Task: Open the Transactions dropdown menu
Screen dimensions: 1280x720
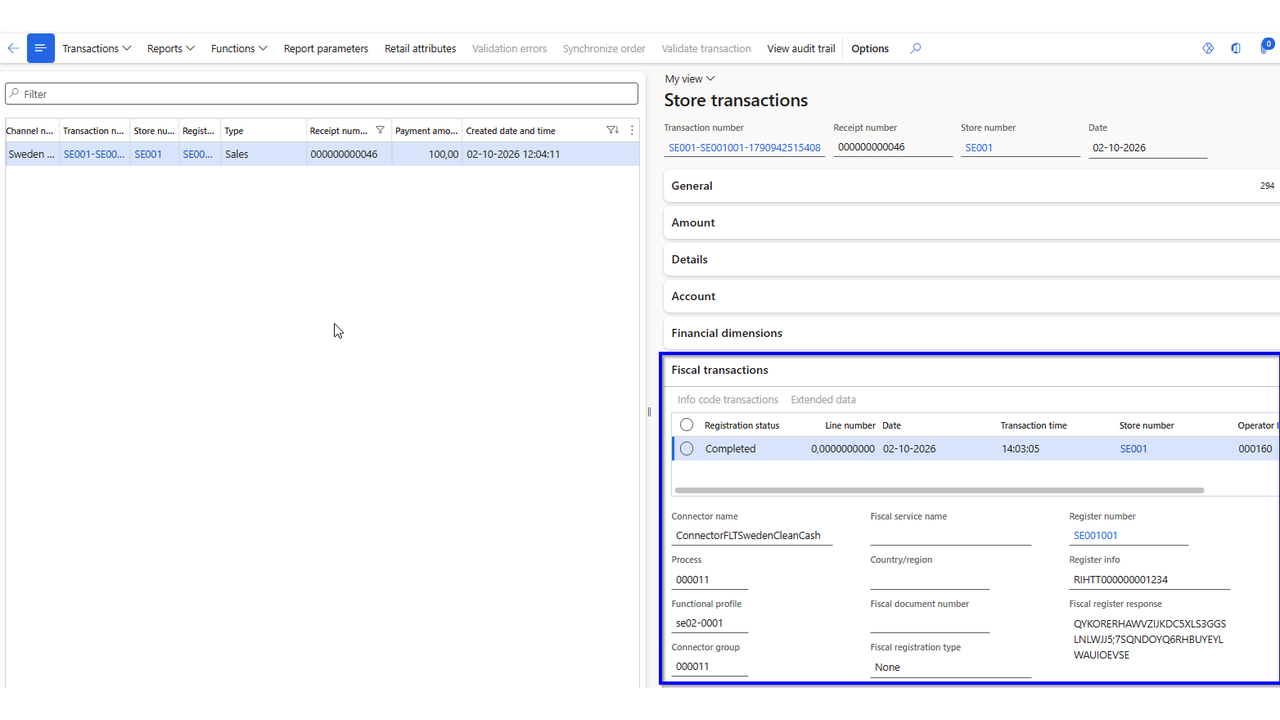Action: pos(96,48)
